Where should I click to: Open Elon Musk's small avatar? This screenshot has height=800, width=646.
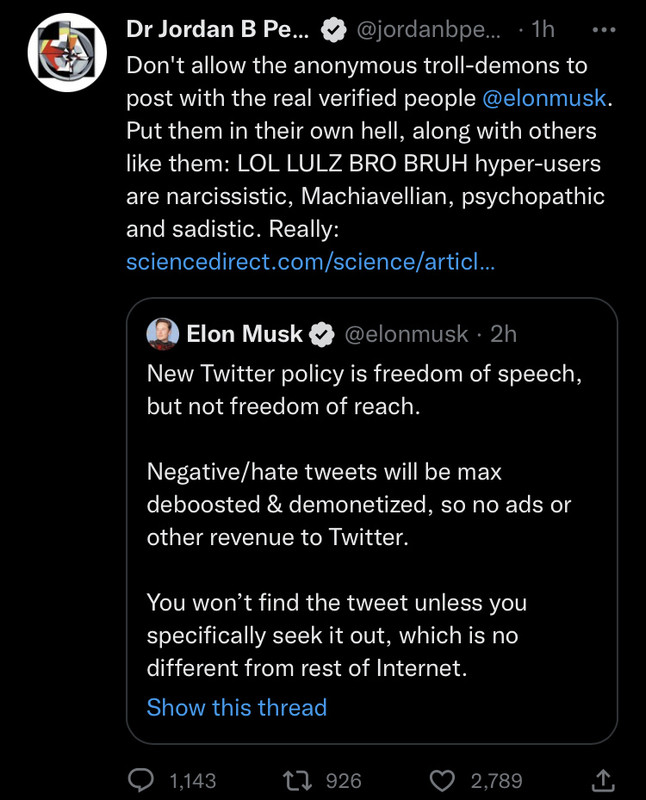(x=163, y=333)
